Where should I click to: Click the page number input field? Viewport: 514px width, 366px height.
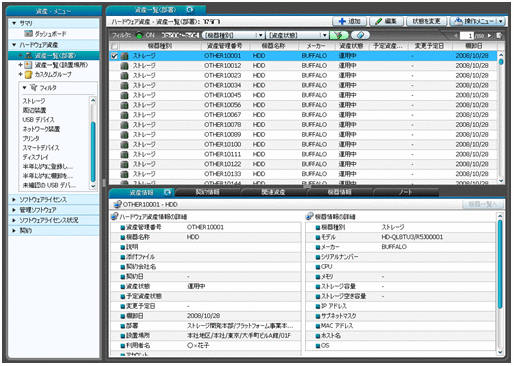pyautogui.click(x=467, y=36)
